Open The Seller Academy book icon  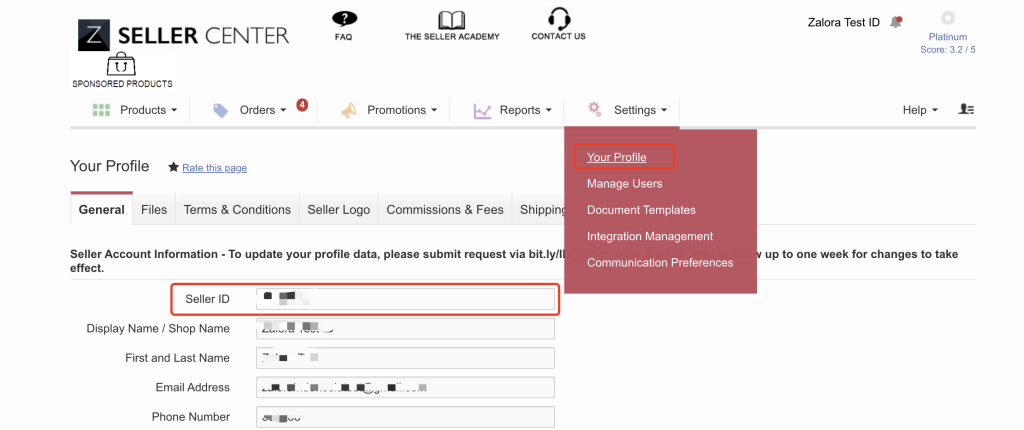(x=451, y=20)
